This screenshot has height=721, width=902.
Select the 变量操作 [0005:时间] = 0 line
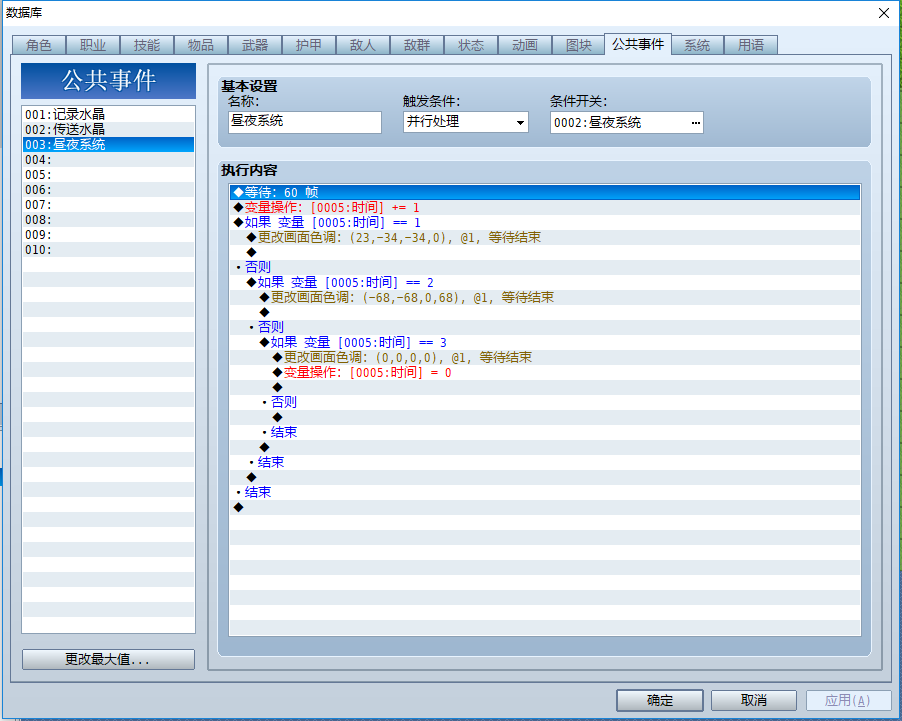coord(545,372)
